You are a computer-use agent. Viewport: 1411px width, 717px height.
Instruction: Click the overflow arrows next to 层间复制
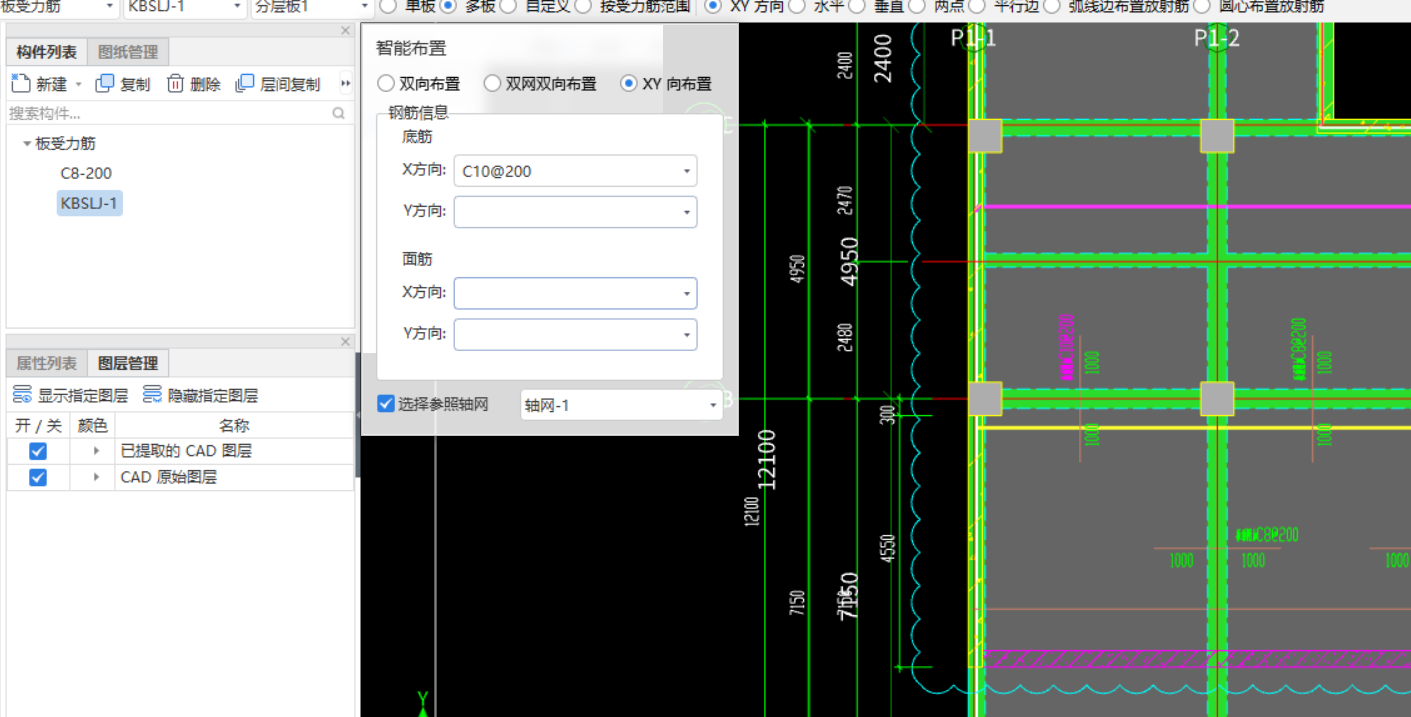point(344,83)
